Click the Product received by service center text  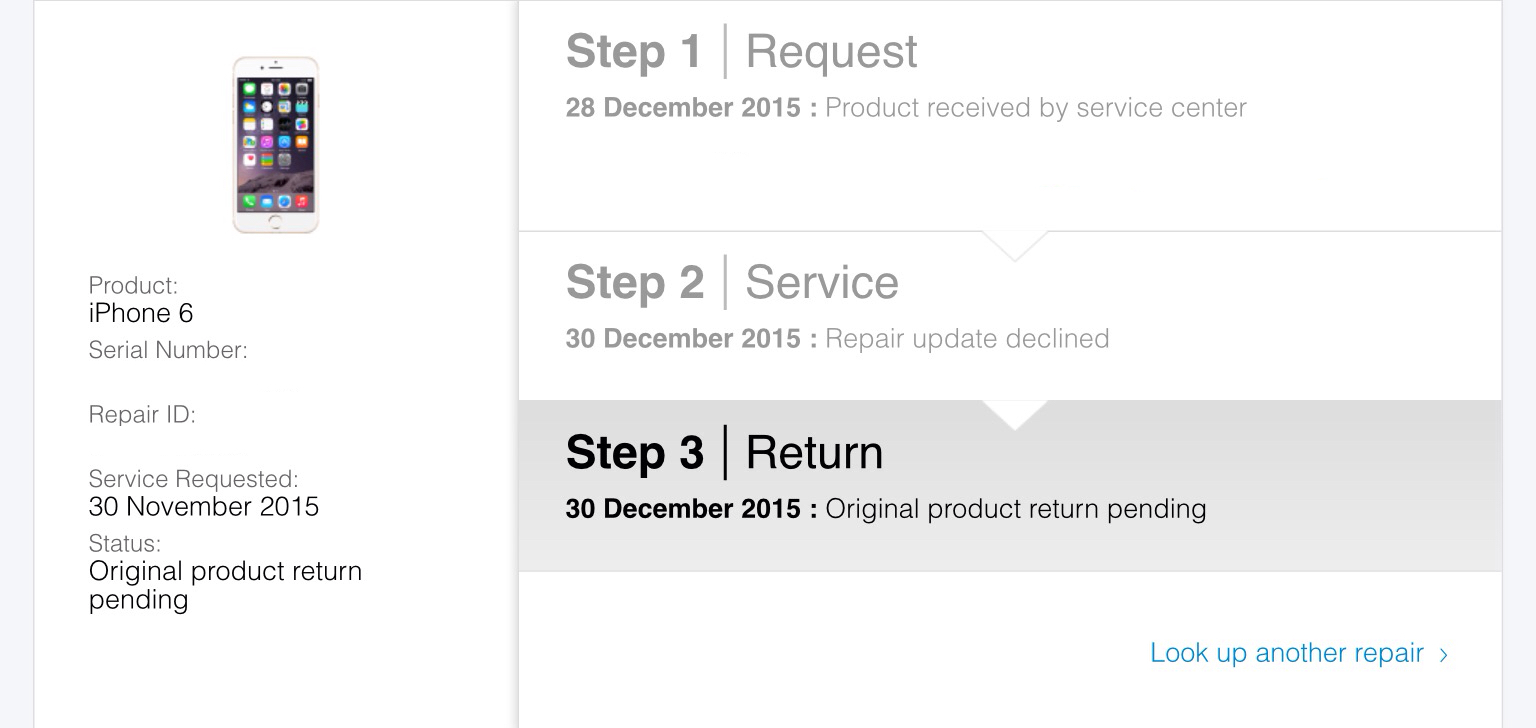(1035, 108)
